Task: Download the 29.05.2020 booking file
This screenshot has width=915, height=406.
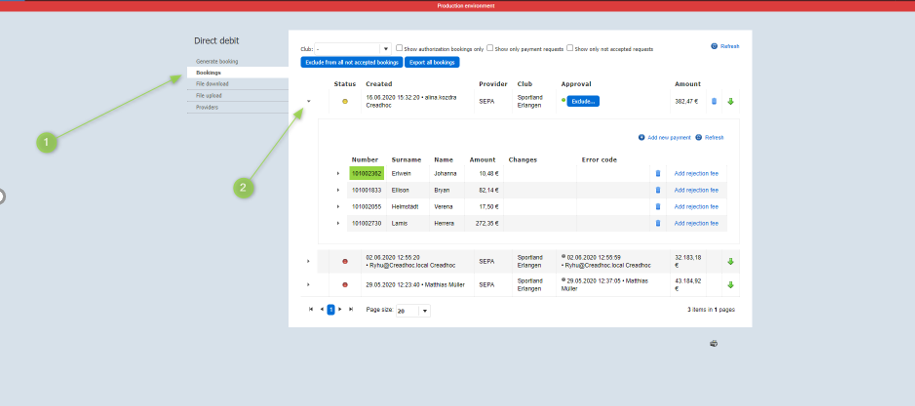Action: [x=730, y=285]
